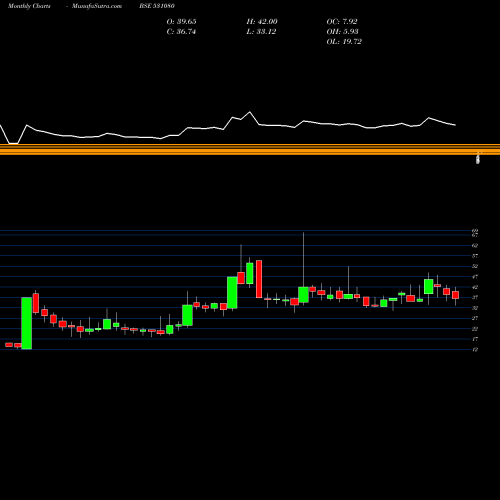Click the MunafaSutra.com site label
Screen dimensions: 500x500
pyautogui.click(x=97, y=6)
